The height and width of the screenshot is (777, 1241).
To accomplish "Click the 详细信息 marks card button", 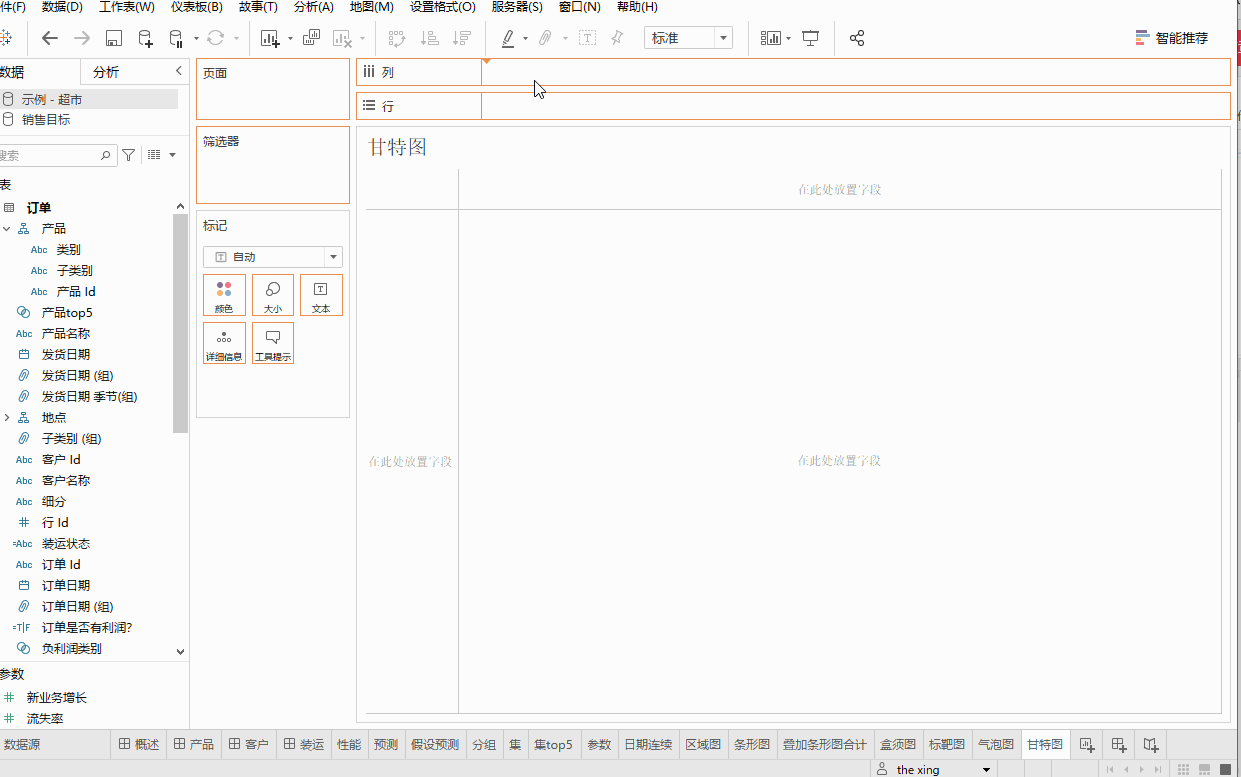I will pos(224,343).
